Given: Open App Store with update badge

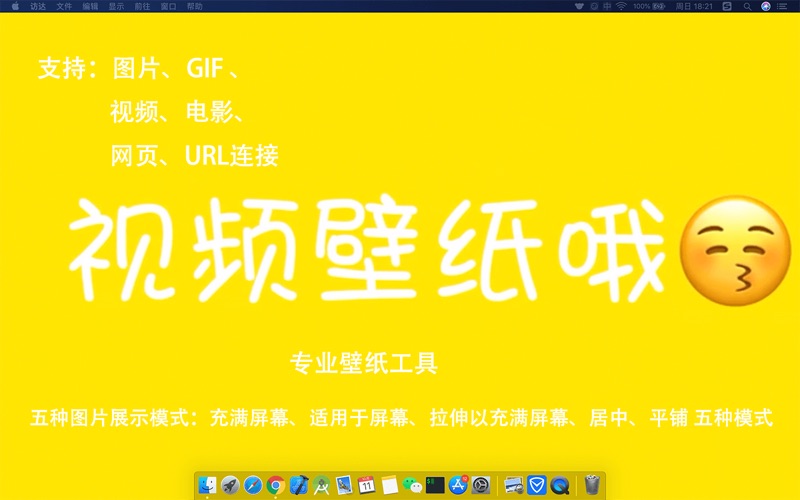Looking at the screenshot, I should (x=458, y=485).
